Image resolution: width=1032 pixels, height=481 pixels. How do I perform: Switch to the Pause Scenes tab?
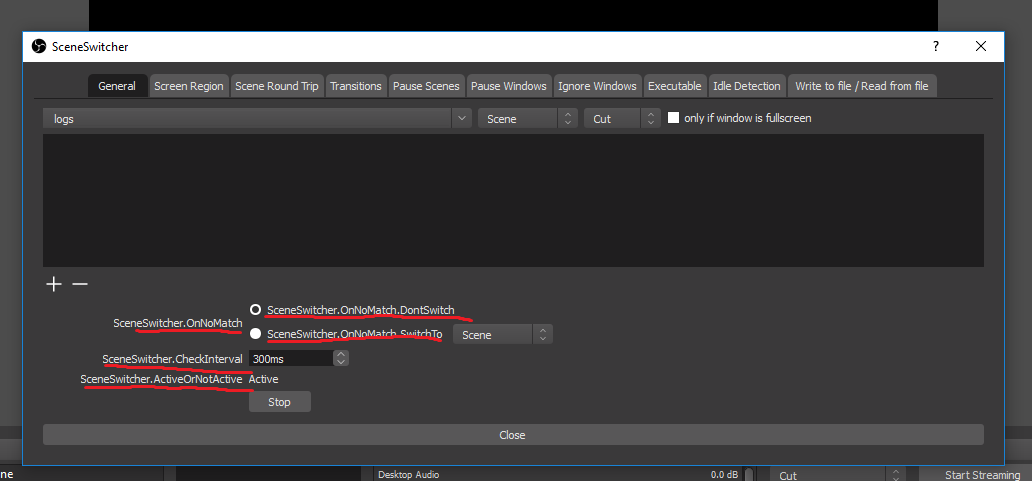[x=426, y=86]
